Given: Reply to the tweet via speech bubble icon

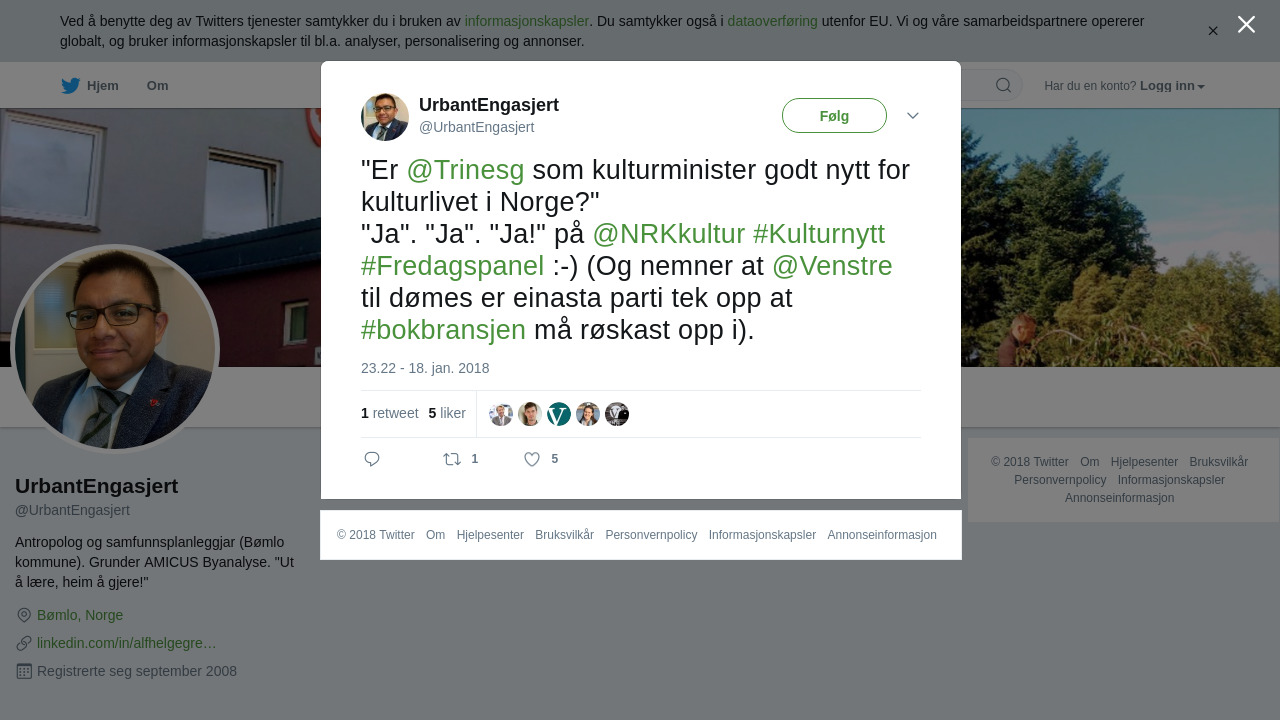Looking at the screenshot, I should 372,459.
